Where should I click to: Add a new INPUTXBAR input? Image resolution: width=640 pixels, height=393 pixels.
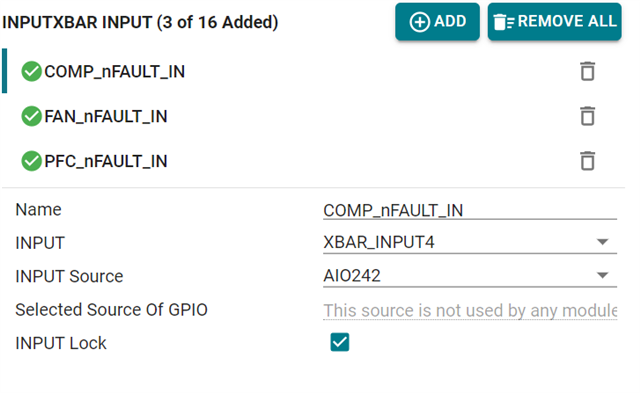437,22
